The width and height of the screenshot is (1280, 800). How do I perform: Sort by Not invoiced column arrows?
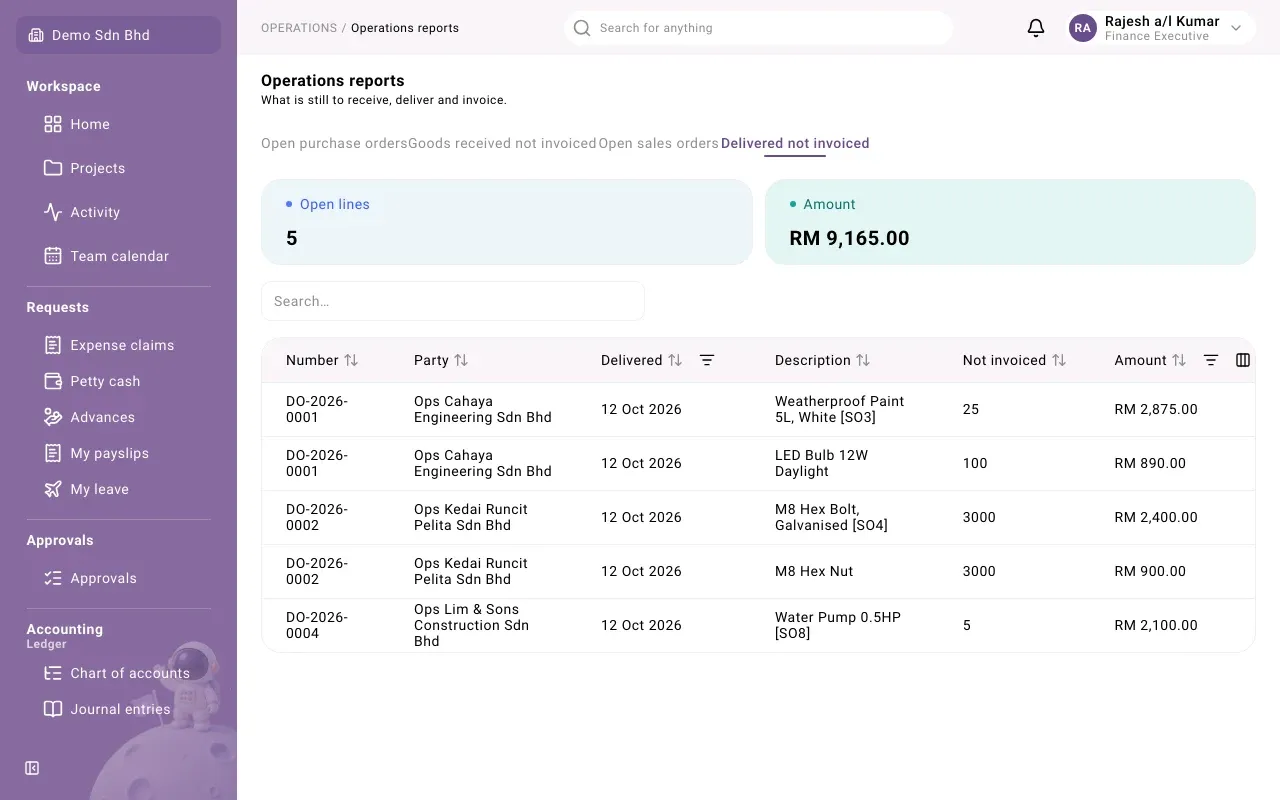1059,360
